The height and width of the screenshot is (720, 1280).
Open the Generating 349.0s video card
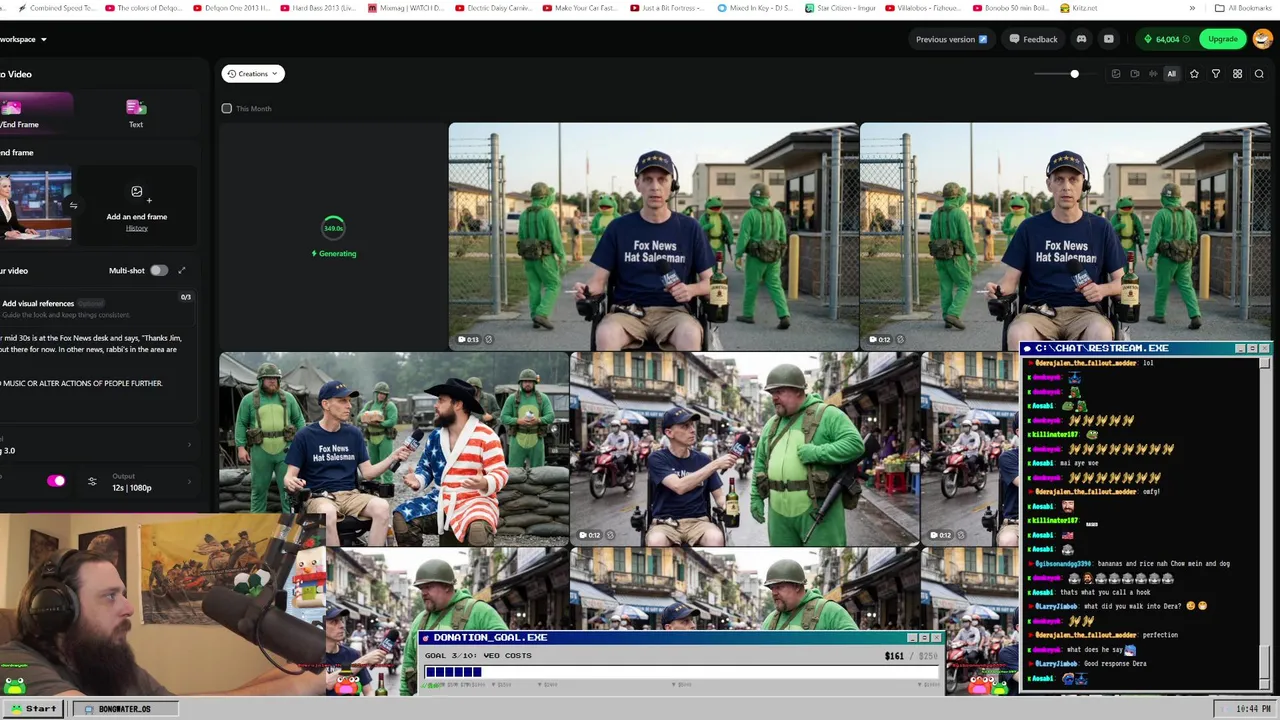333,237
